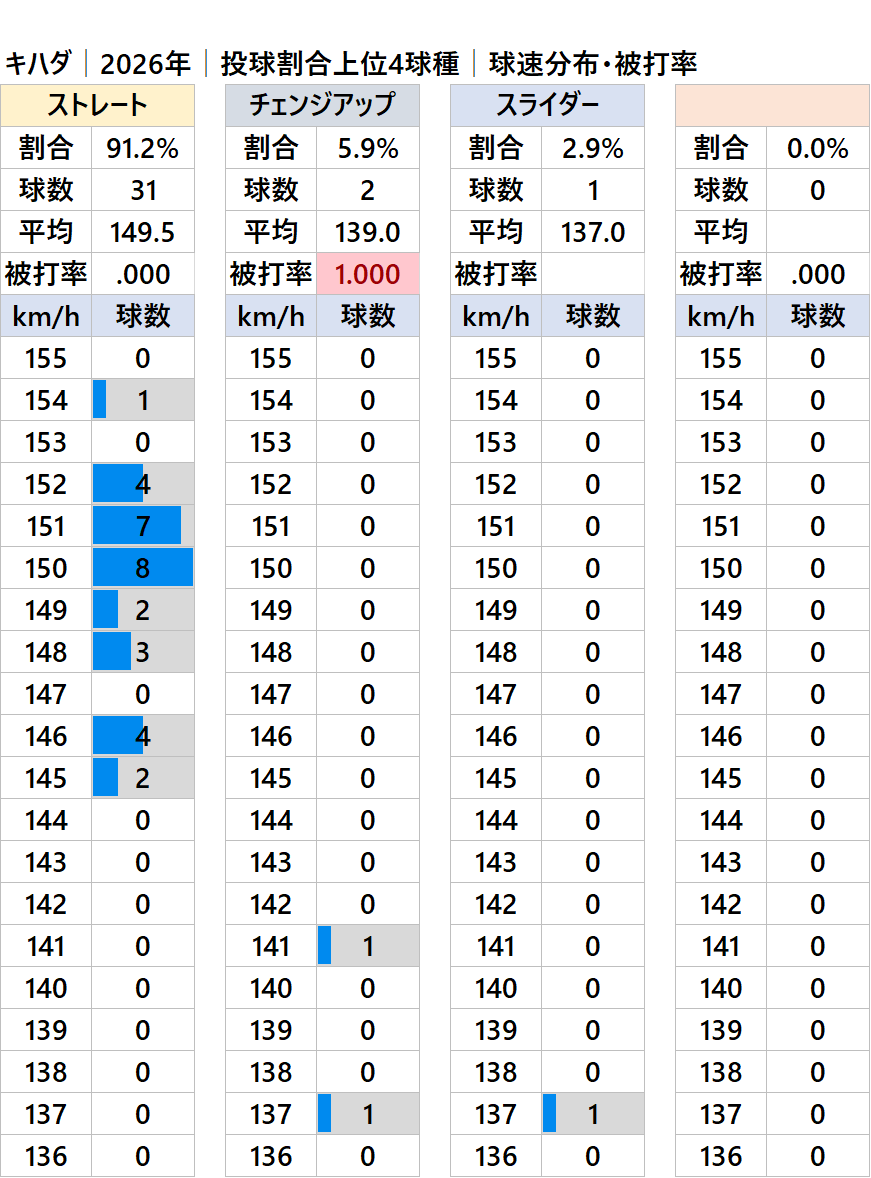This screenshot has height=1178, width=871.
Task: Select the チェンジアップ average 139.0 cell
Action: [367, 232]
